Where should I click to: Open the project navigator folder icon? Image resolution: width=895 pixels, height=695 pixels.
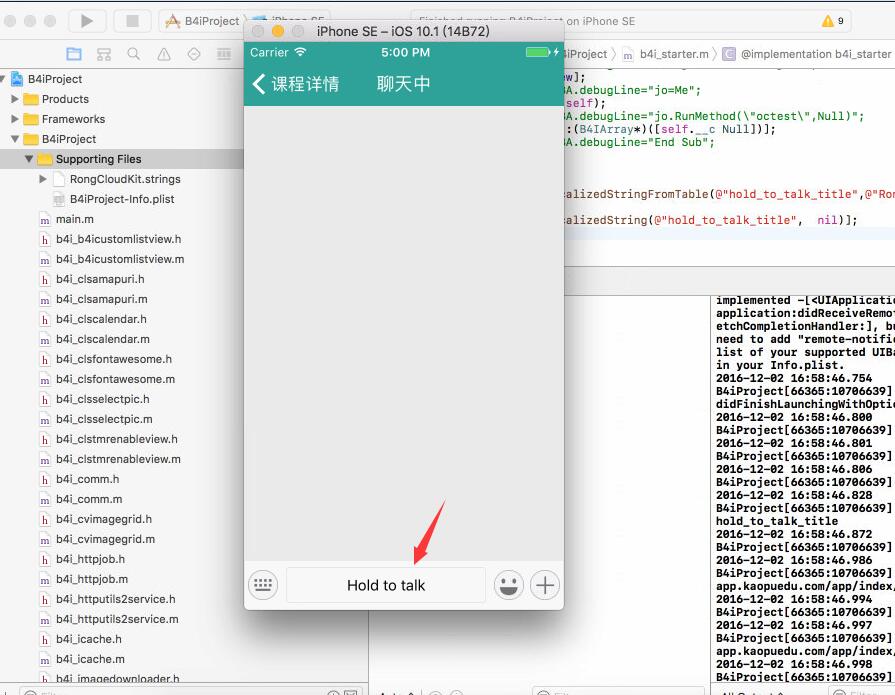tap(74, 54)
